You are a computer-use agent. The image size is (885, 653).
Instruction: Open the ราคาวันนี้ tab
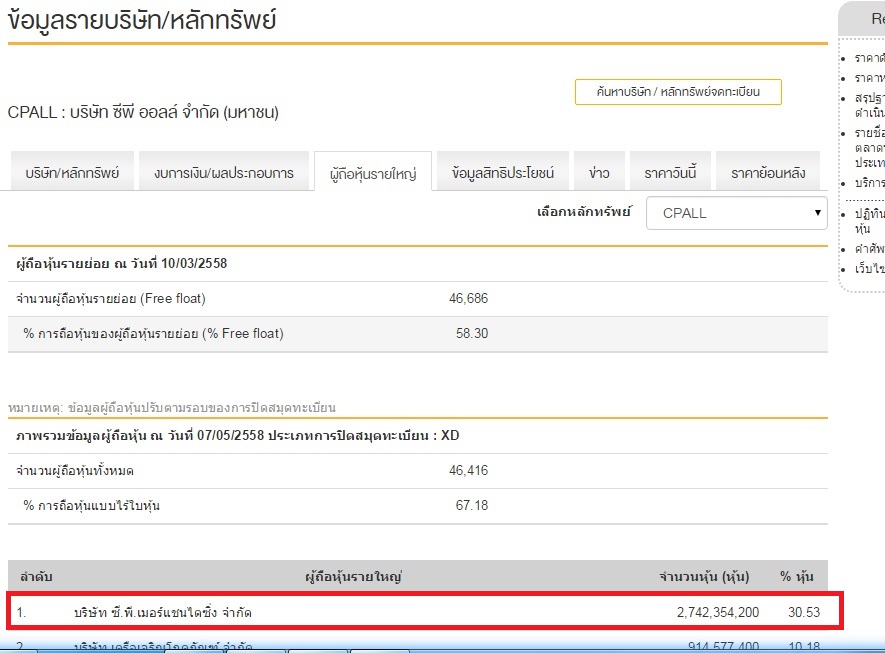(670, 172)
